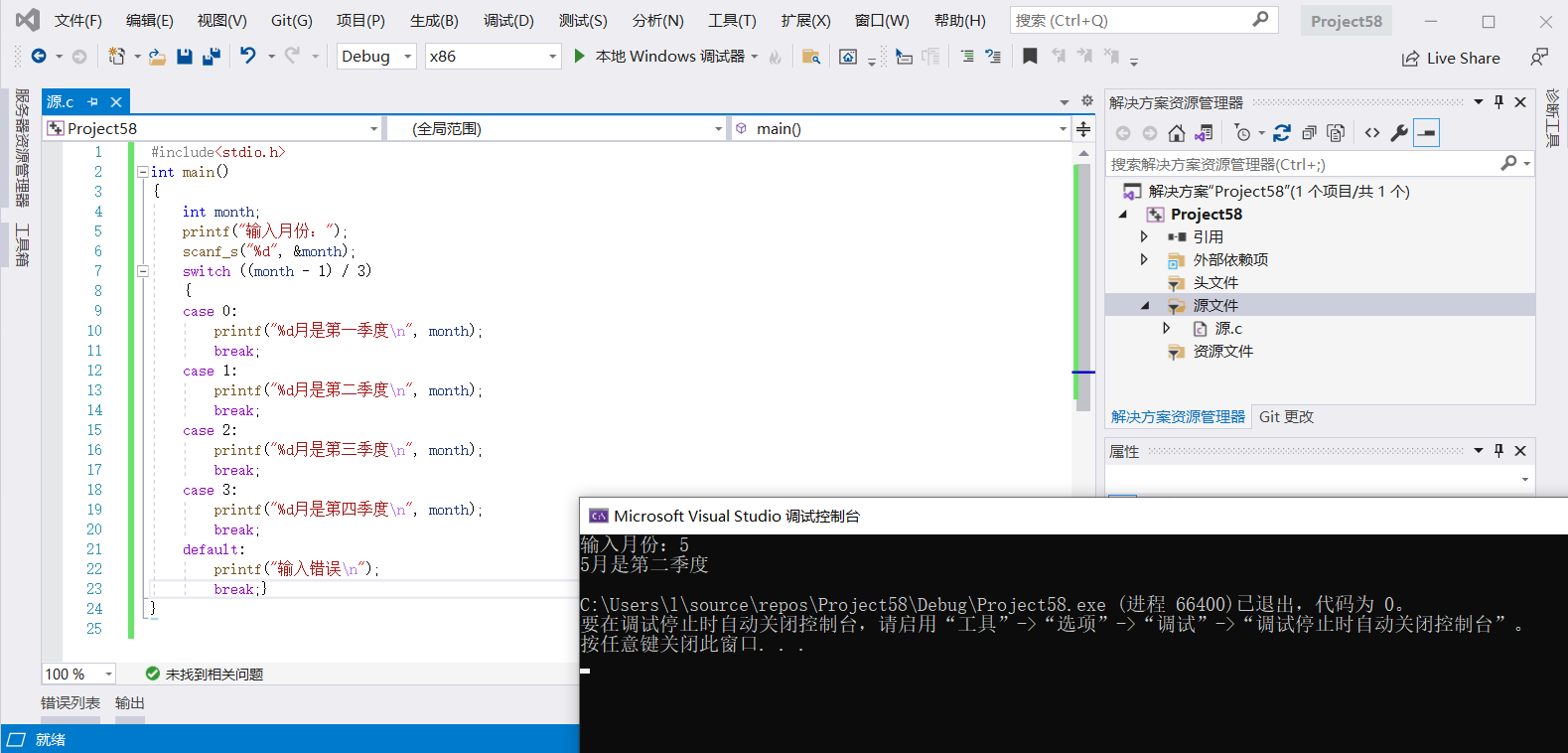Click the editor split window handle
This screenshot has width=1568, height=753.
pos(1083,129)
